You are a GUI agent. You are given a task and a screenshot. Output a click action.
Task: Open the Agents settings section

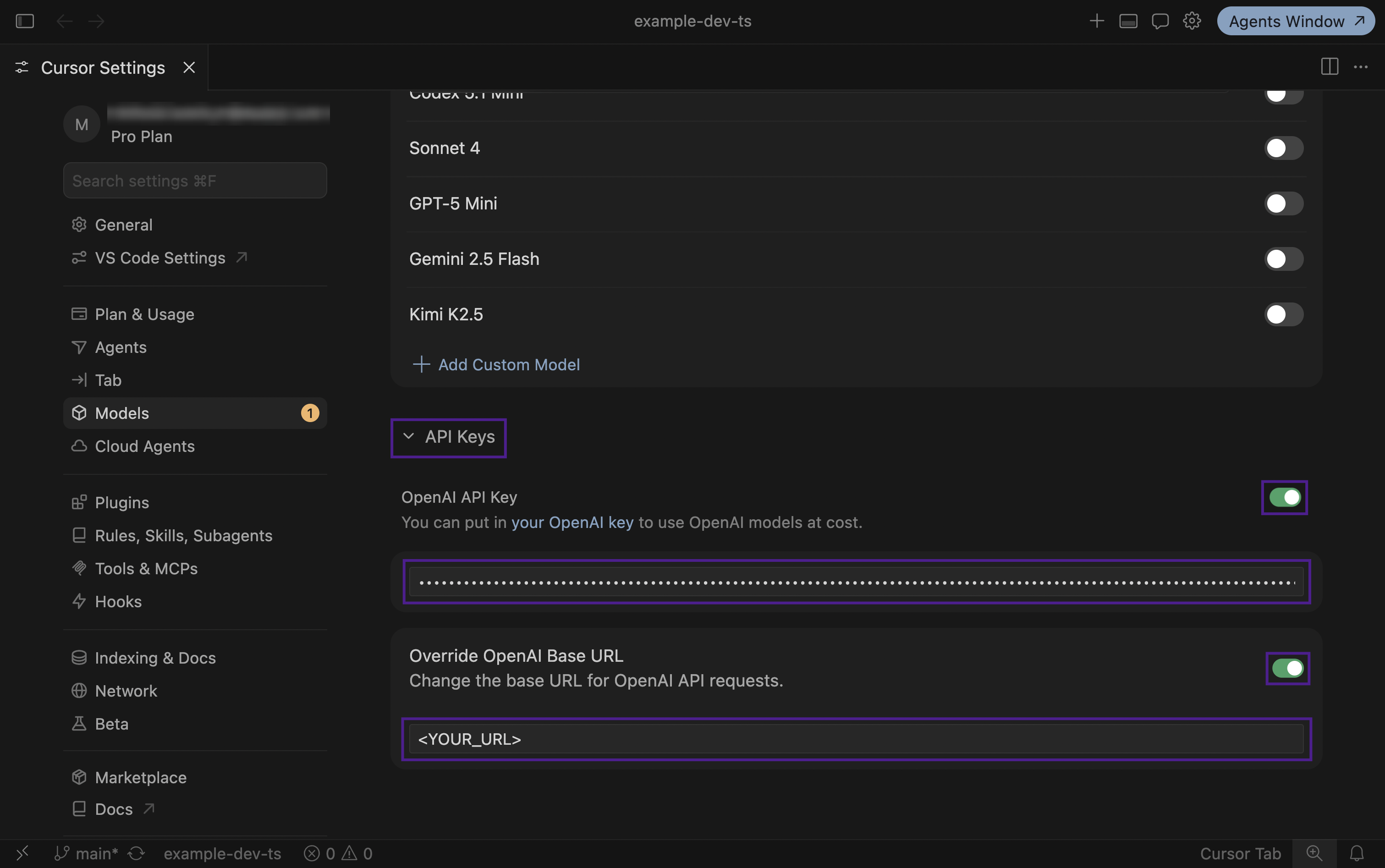pos(195,347)
